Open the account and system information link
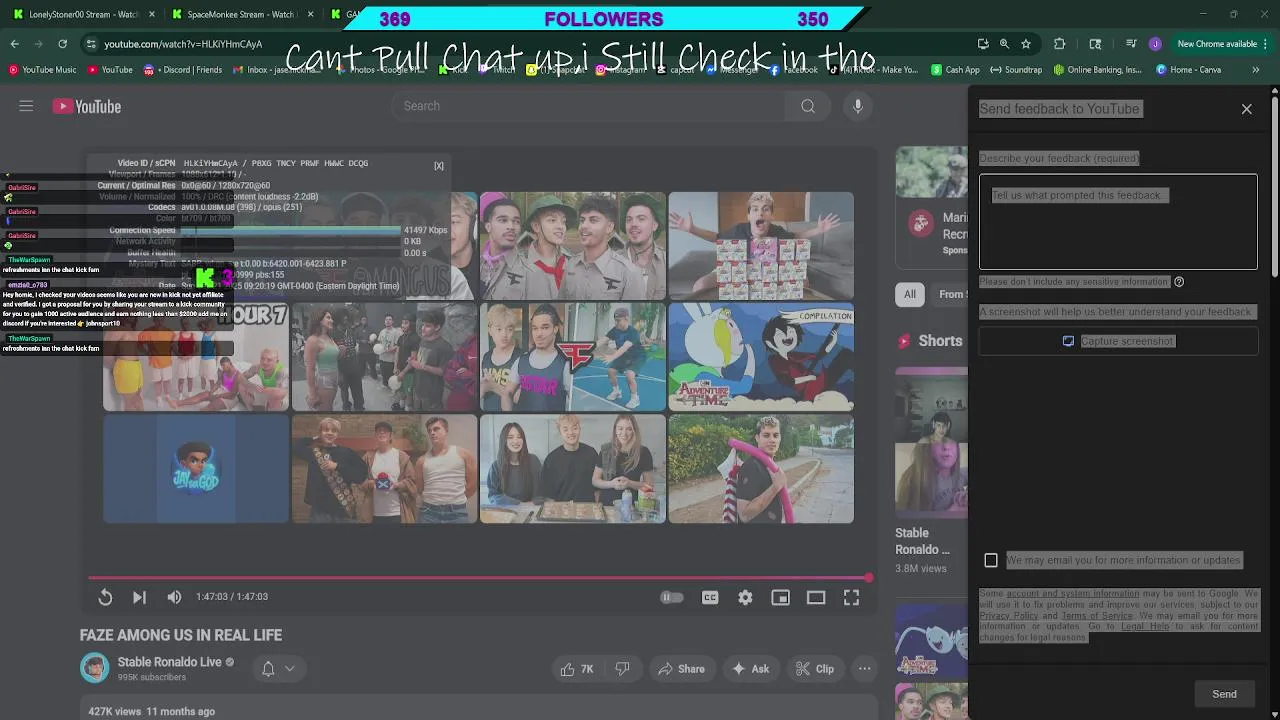This screenshot has width=1280, height=720. click(x=1072, y=594)
